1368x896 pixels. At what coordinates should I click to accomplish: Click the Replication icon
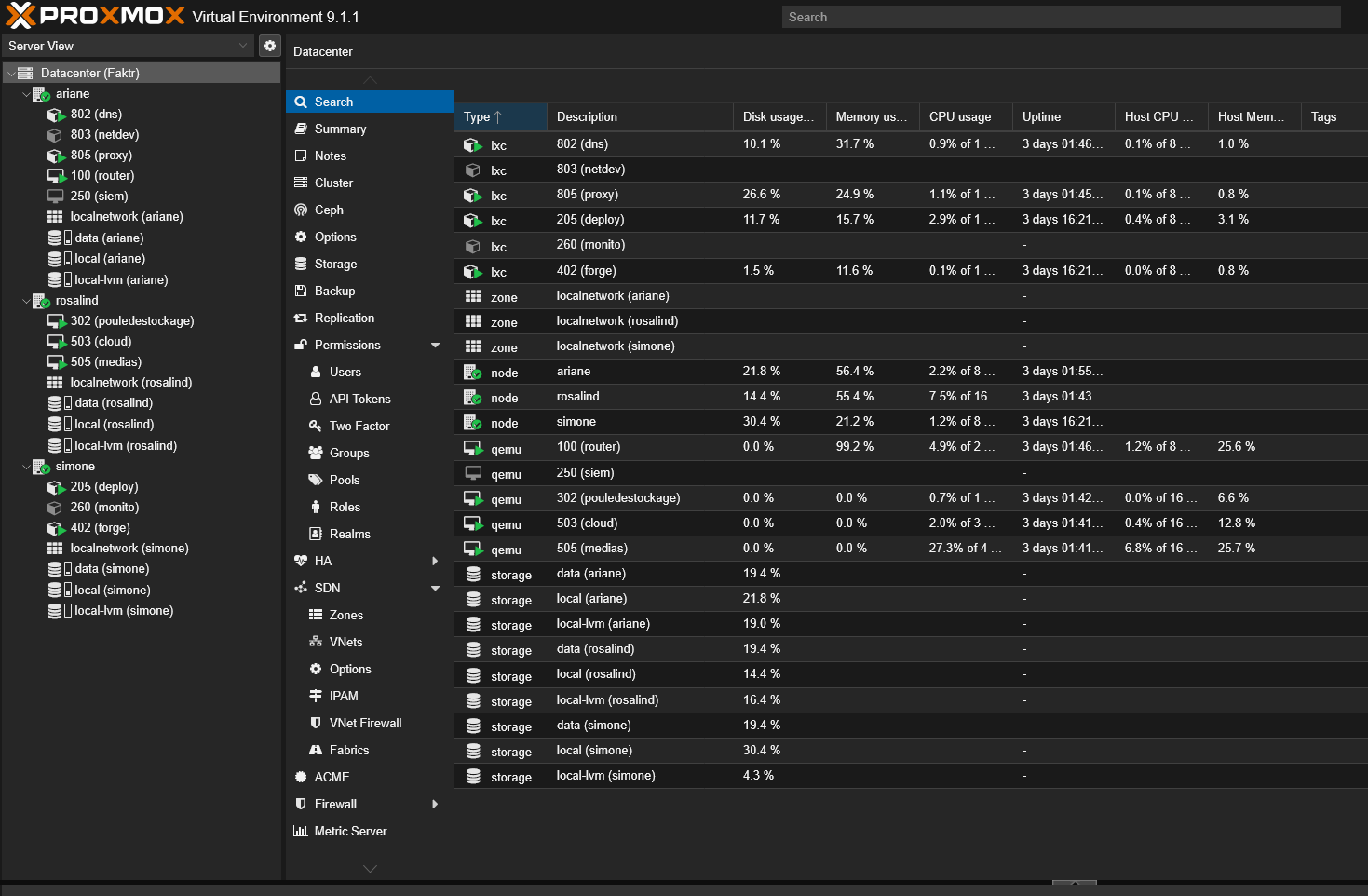point(301,318)
